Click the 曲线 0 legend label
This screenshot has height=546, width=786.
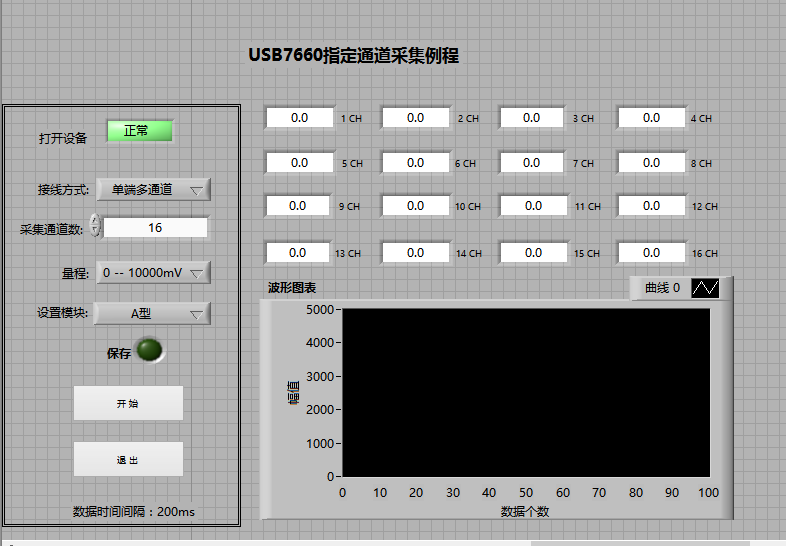point(662,288)
